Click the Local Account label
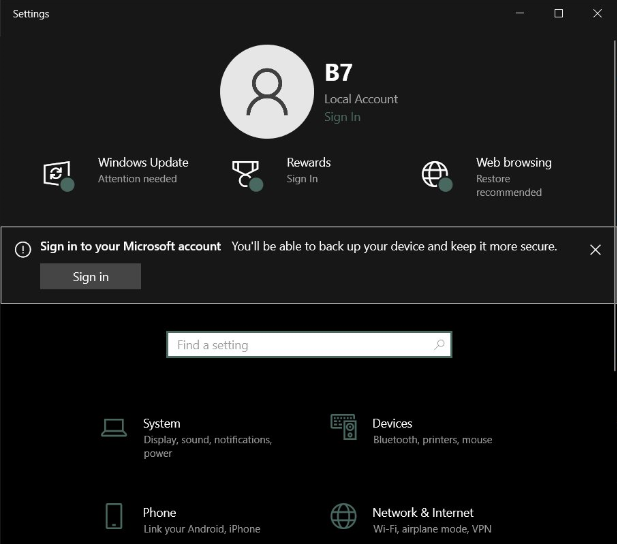This screenshot has height=544, width=617. click(361, 99)
